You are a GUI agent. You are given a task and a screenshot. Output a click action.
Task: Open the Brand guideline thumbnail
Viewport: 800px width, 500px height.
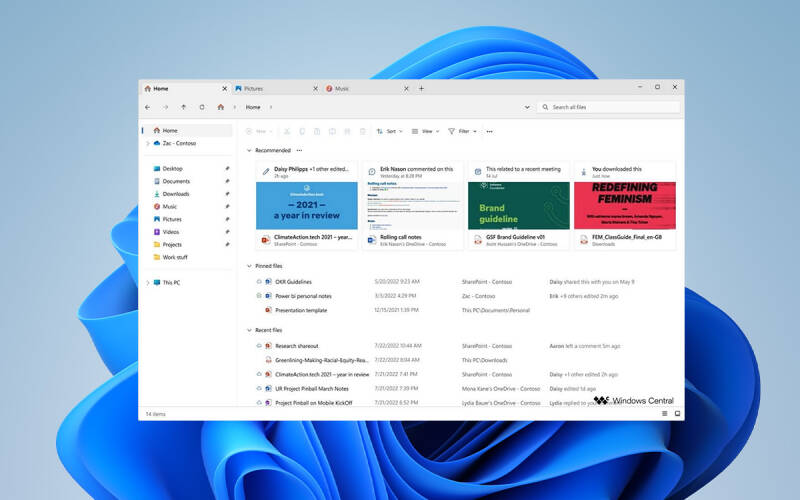pos(518,206)
